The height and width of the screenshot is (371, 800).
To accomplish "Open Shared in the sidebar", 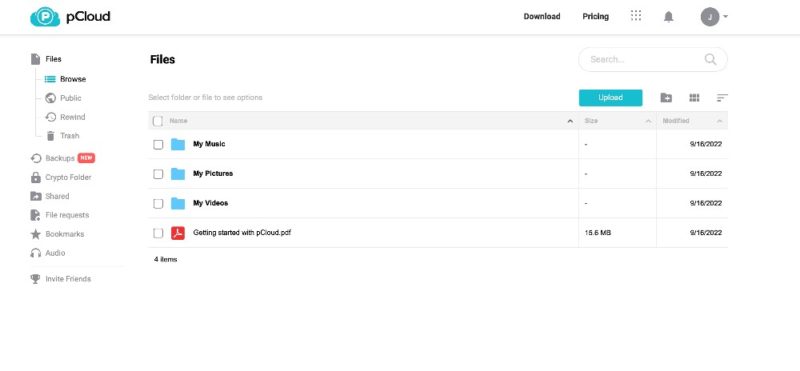I will pyautogui.click(x=57, y=196).
